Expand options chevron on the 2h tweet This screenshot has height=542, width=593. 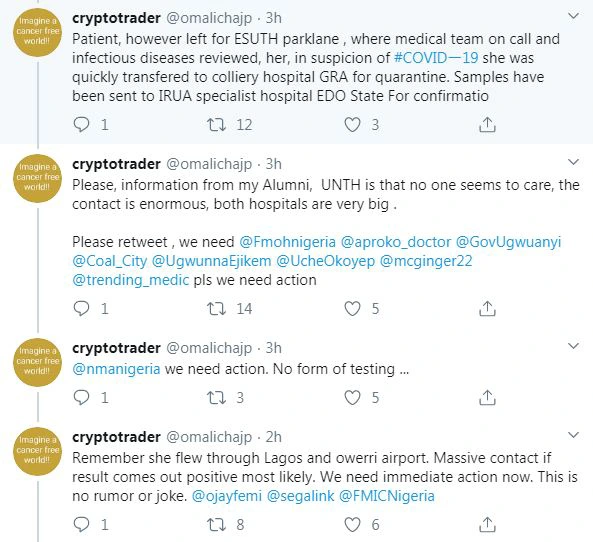[574, 435]
